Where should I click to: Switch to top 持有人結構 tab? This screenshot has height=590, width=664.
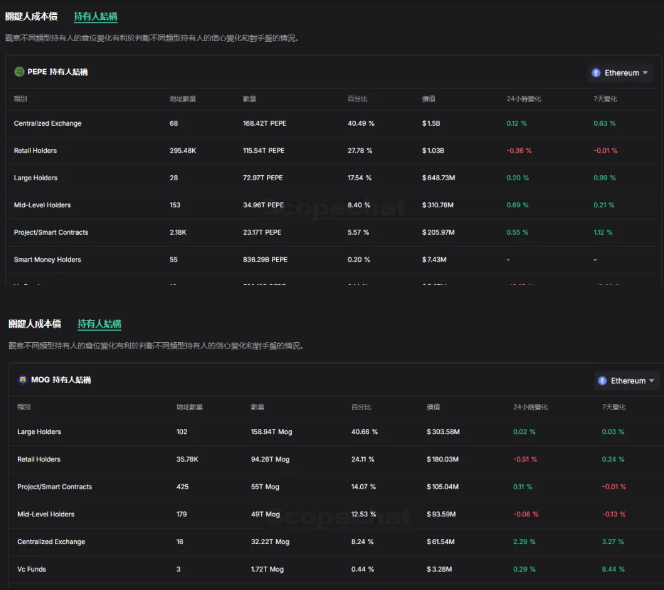tap(96, 17)
